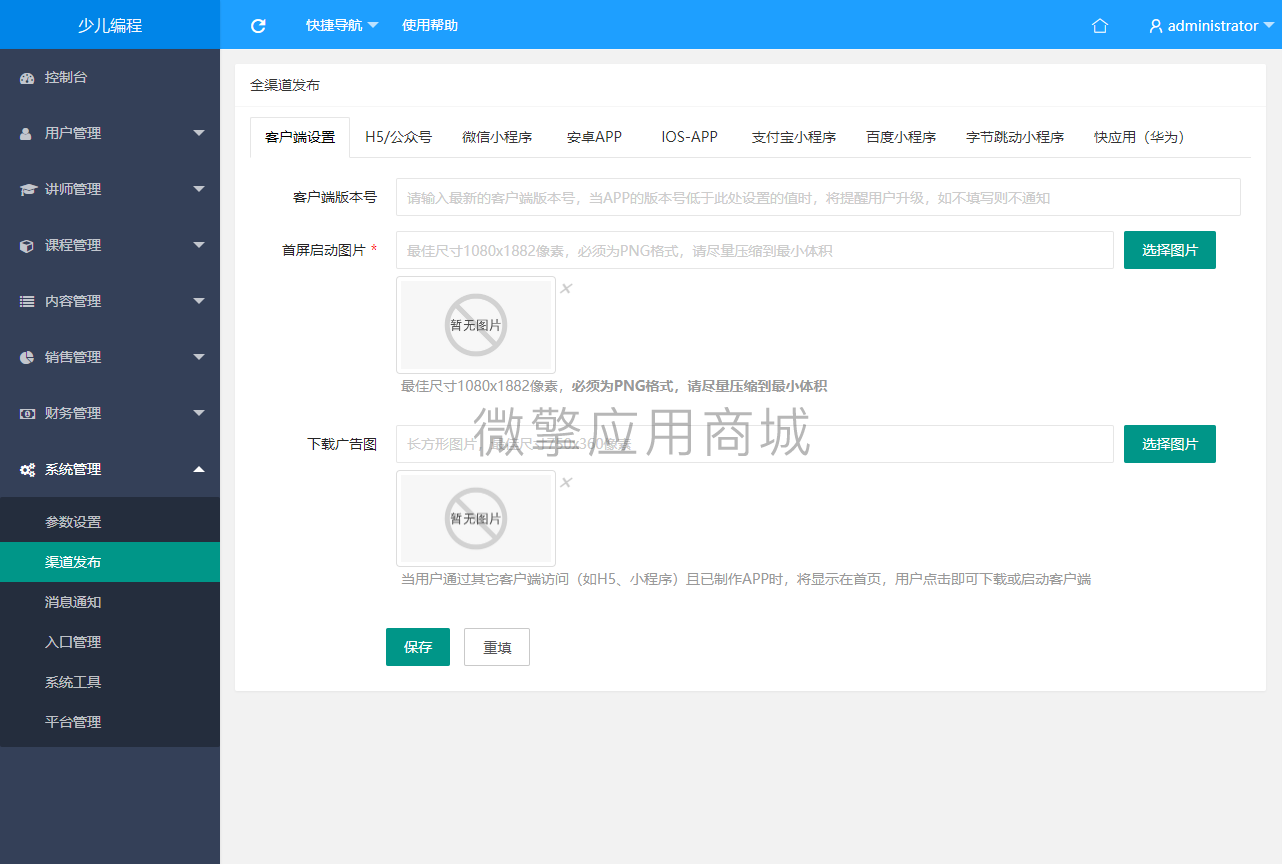
Task: Switch to the 微信小程序 tab
Action: pos(497,137)
